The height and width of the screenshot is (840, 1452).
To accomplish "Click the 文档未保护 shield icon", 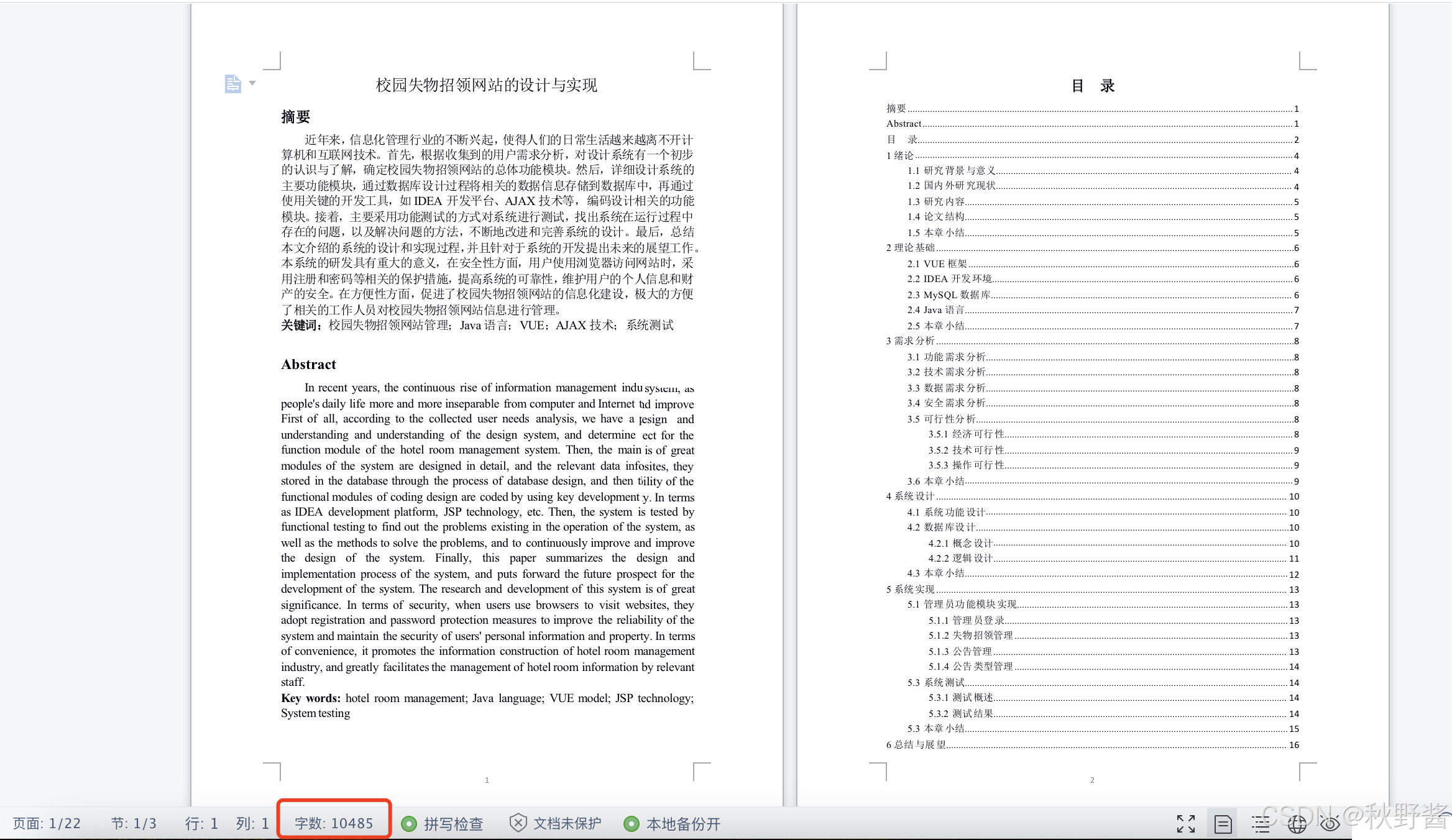I will tap(518, 823).
